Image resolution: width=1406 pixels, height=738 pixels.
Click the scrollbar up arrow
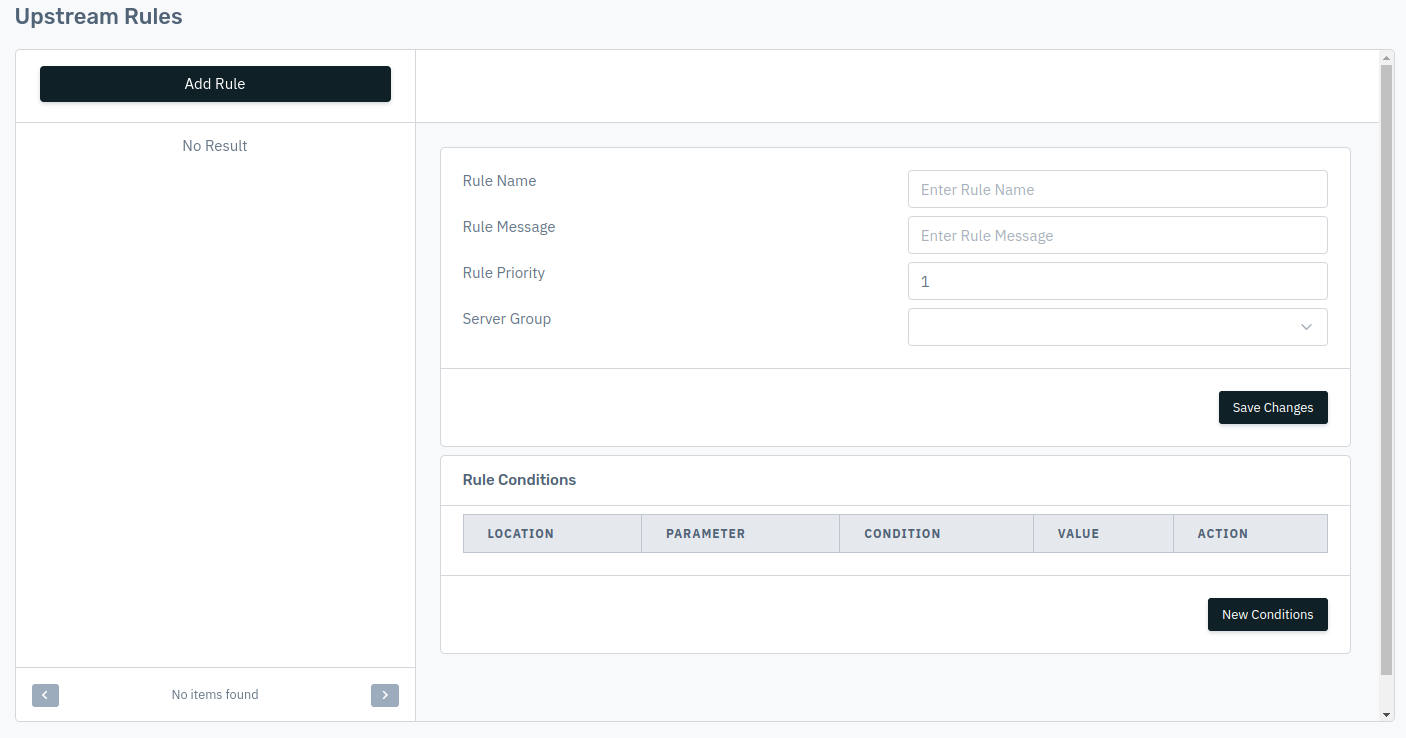(x=1386, y=57)
